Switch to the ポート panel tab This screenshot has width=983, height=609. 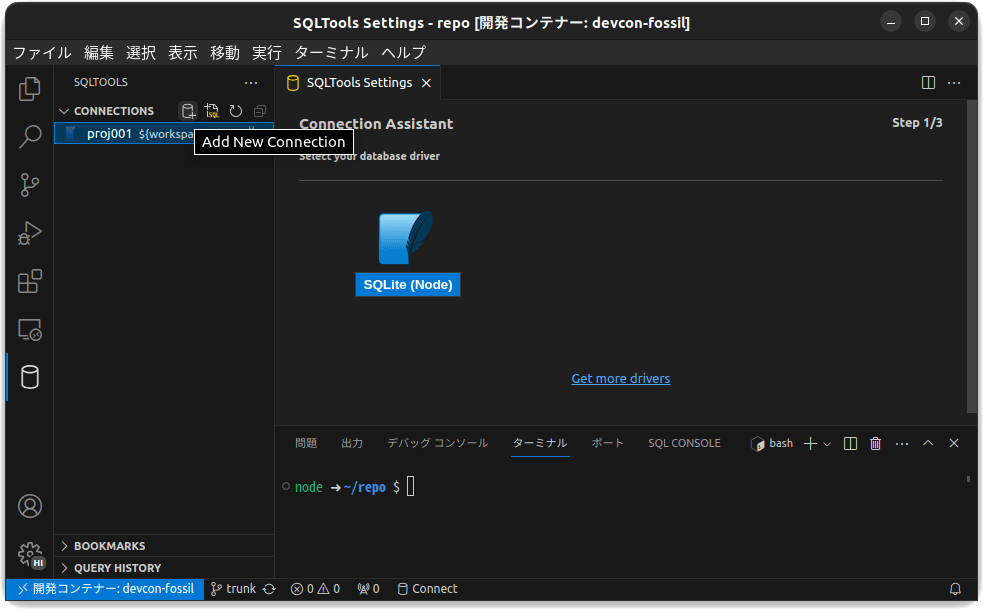[607, 443]
